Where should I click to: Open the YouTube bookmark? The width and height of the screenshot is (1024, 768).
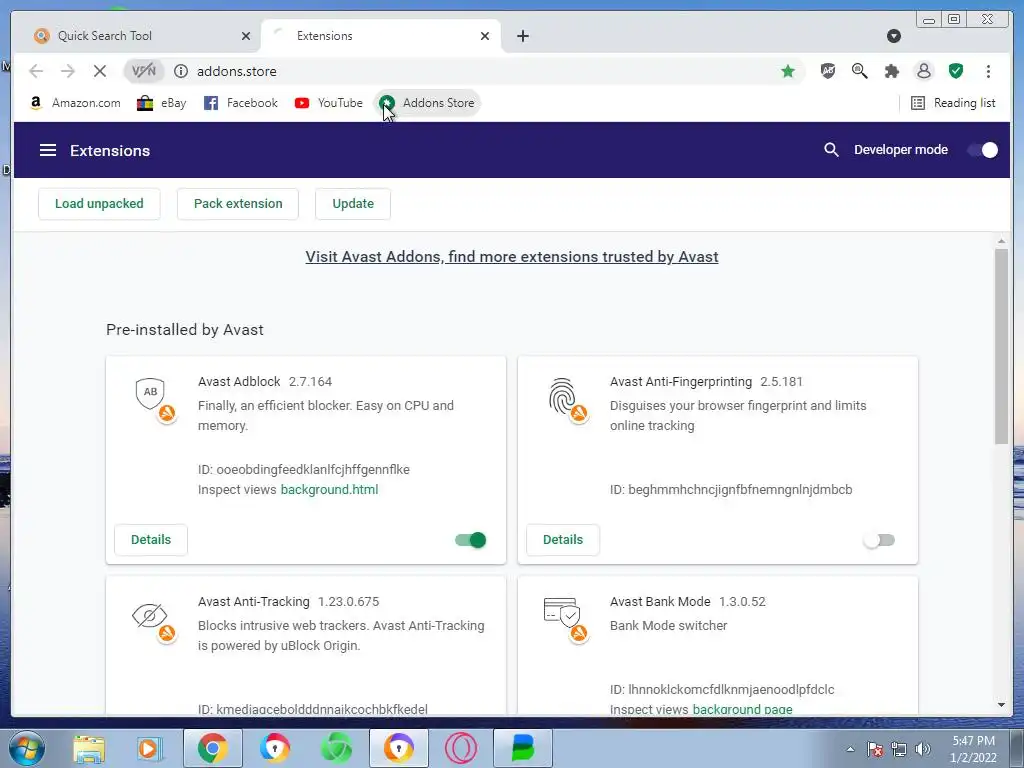tap(328, 103)
